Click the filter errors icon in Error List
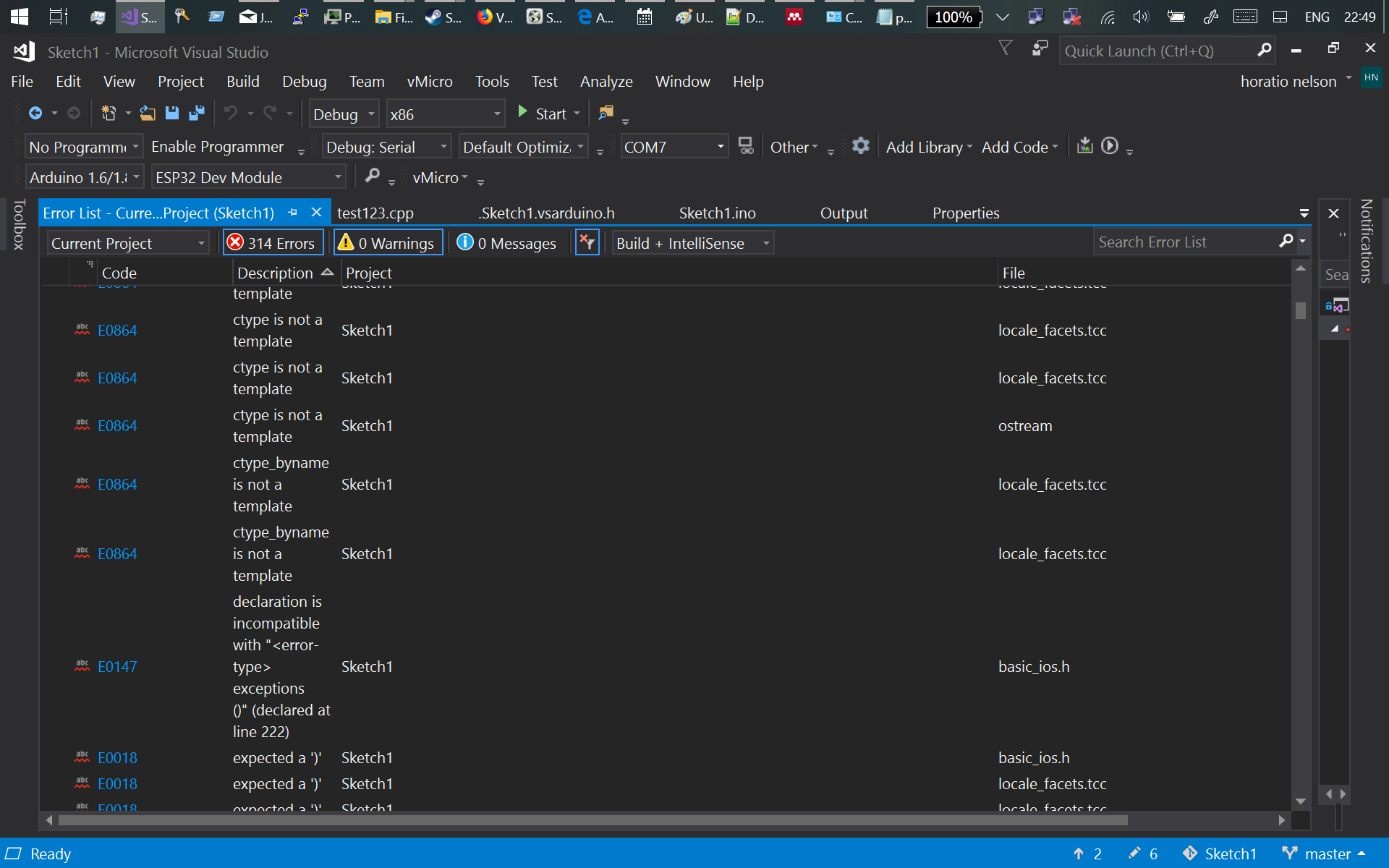This screenshot has width=1389, height=868. pos(587,242)
